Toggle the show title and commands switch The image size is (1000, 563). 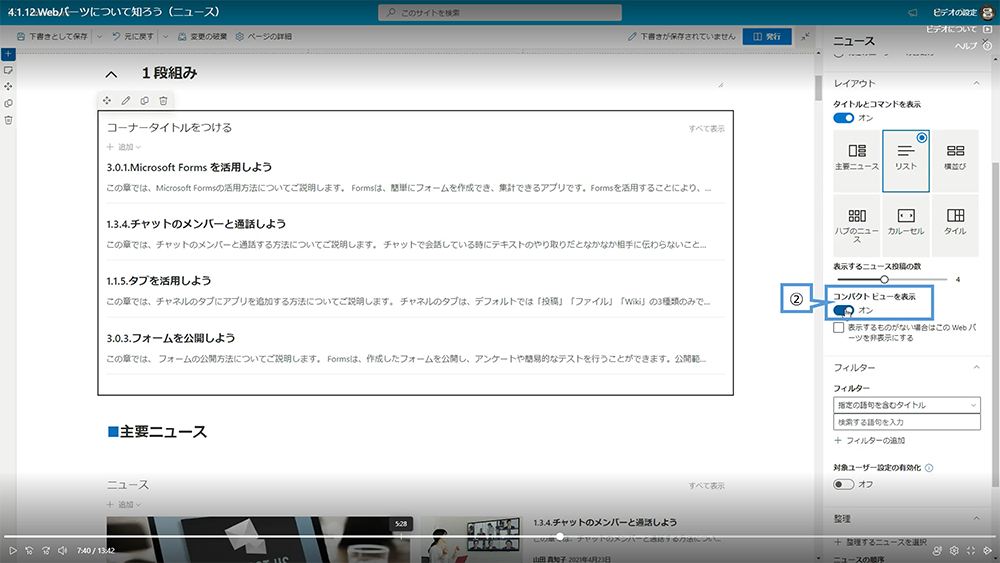[843, 118]
